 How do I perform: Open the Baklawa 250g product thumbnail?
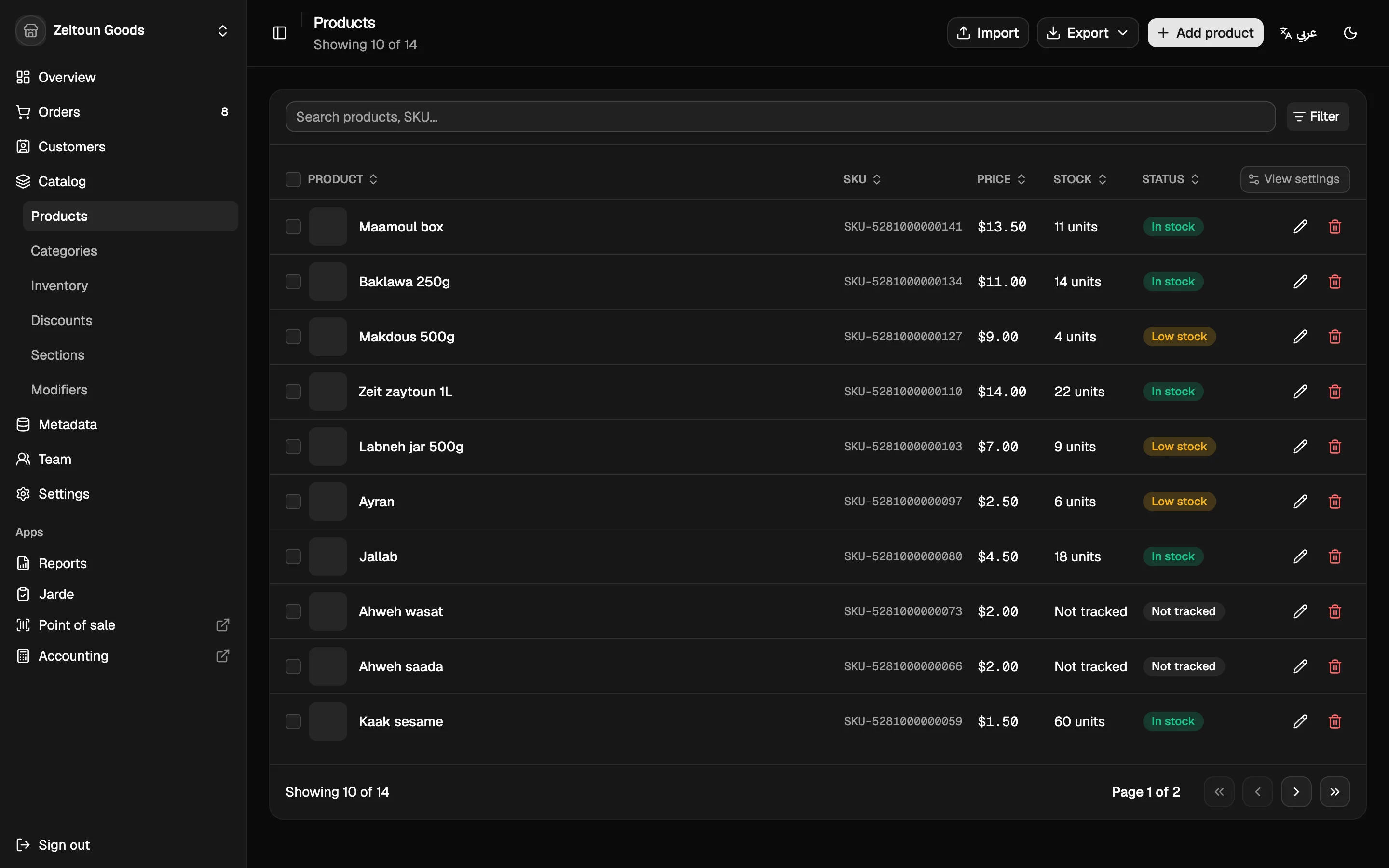coord(328,282)
